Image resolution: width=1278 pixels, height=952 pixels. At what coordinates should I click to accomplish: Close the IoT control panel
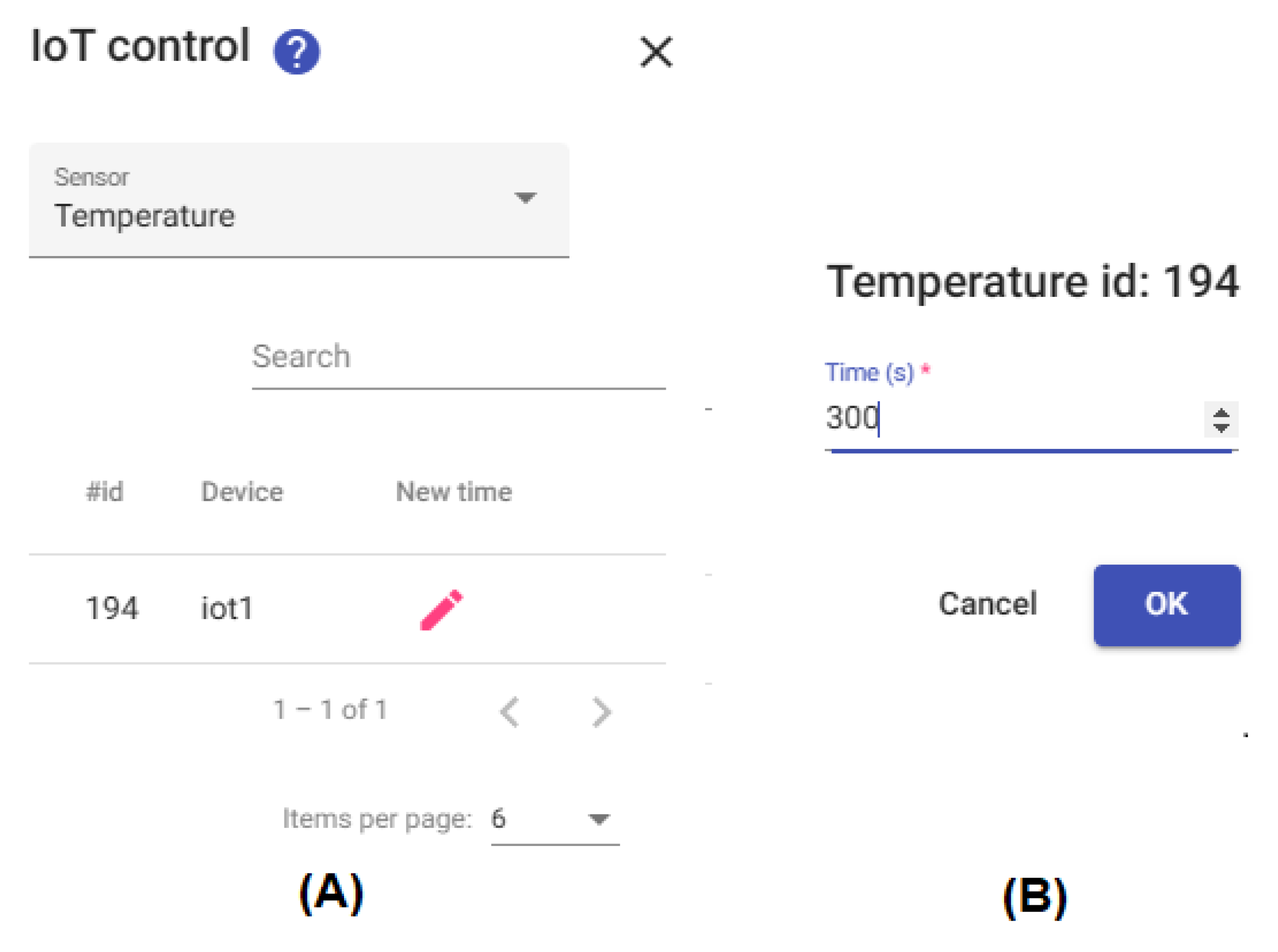pos(656,52)
